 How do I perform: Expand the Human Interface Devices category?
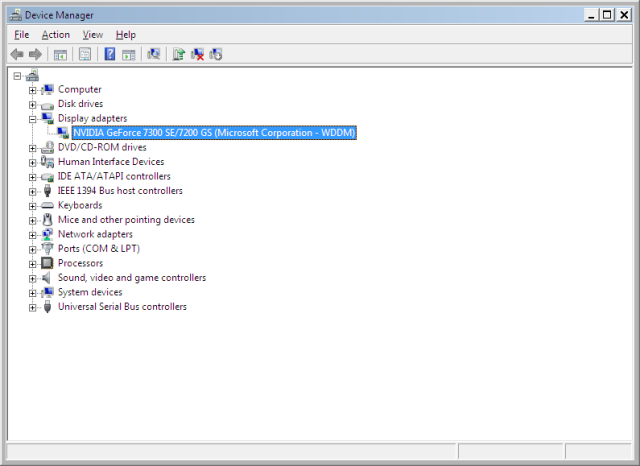coord(32,163)
